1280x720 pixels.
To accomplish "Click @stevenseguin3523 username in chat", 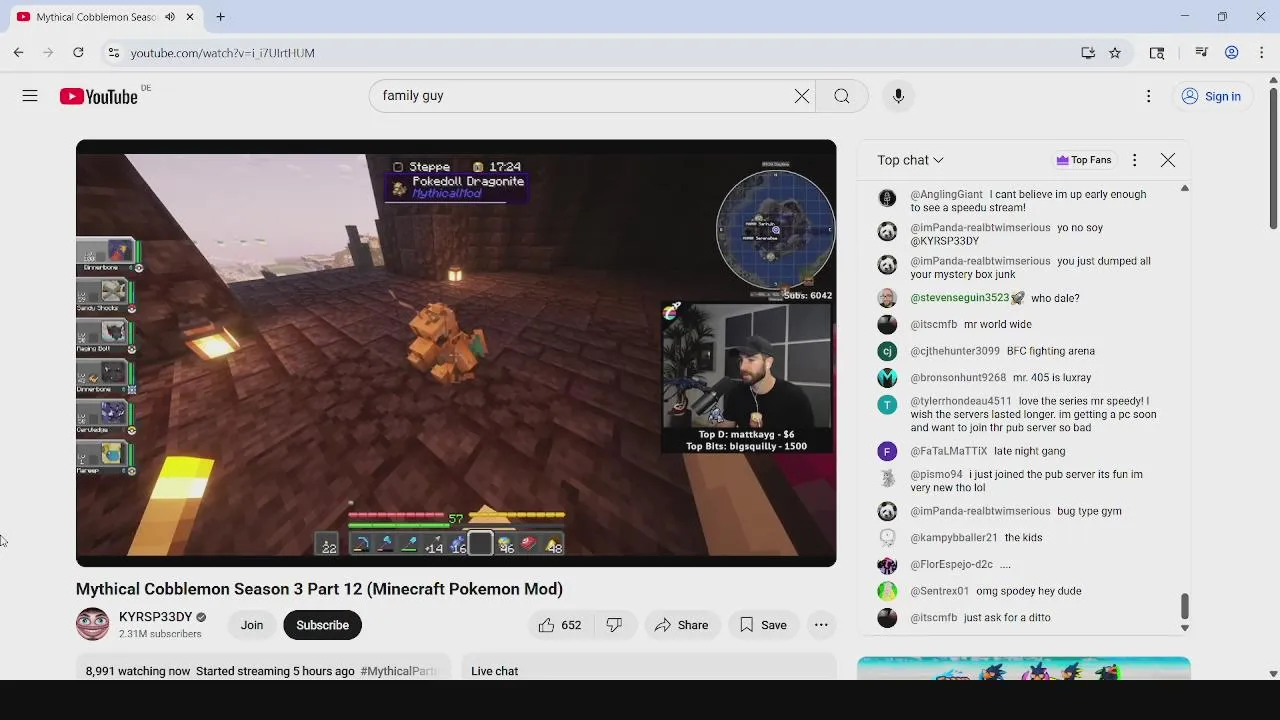I will tap(959, 298).
